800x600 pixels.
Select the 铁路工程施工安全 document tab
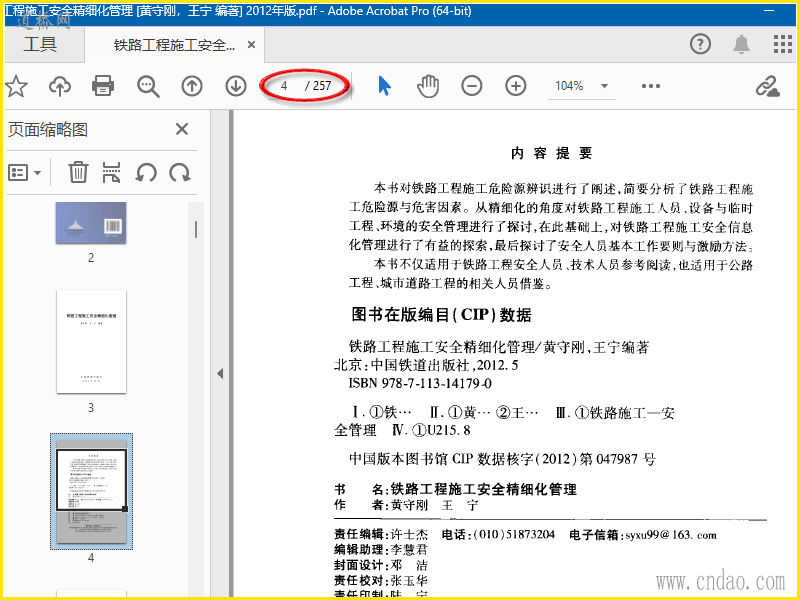pos(174,45)
